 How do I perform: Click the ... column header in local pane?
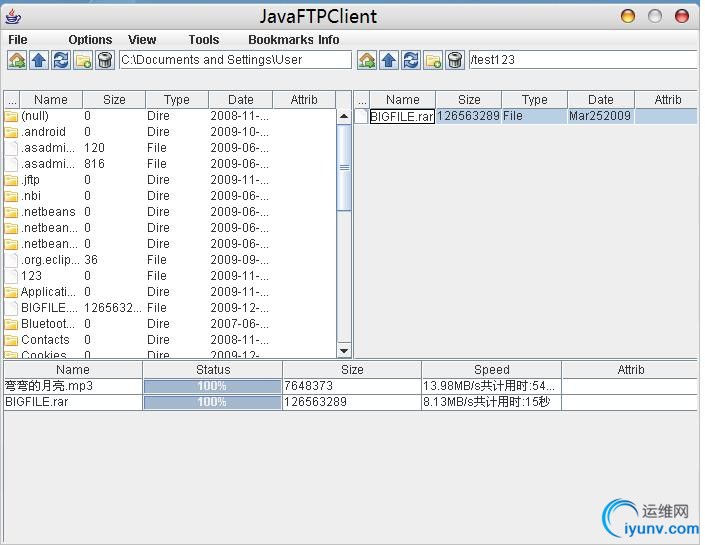12,99
